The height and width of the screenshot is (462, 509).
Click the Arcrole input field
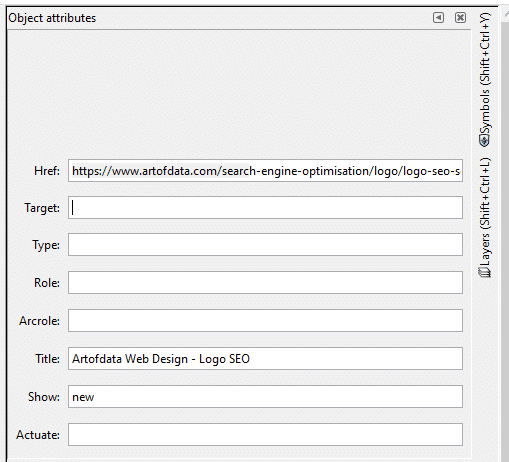point(265,321)
